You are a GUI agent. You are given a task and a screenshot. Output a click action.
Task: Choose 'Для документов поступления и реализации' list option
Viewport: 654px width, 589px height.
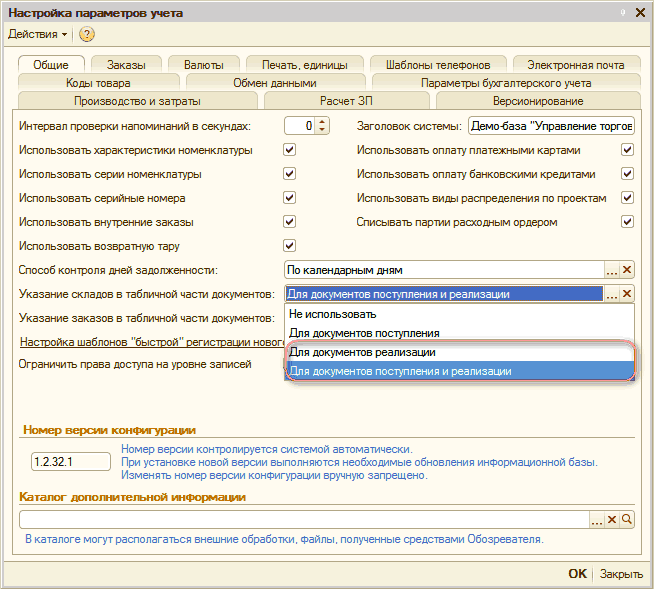[459, 371]
